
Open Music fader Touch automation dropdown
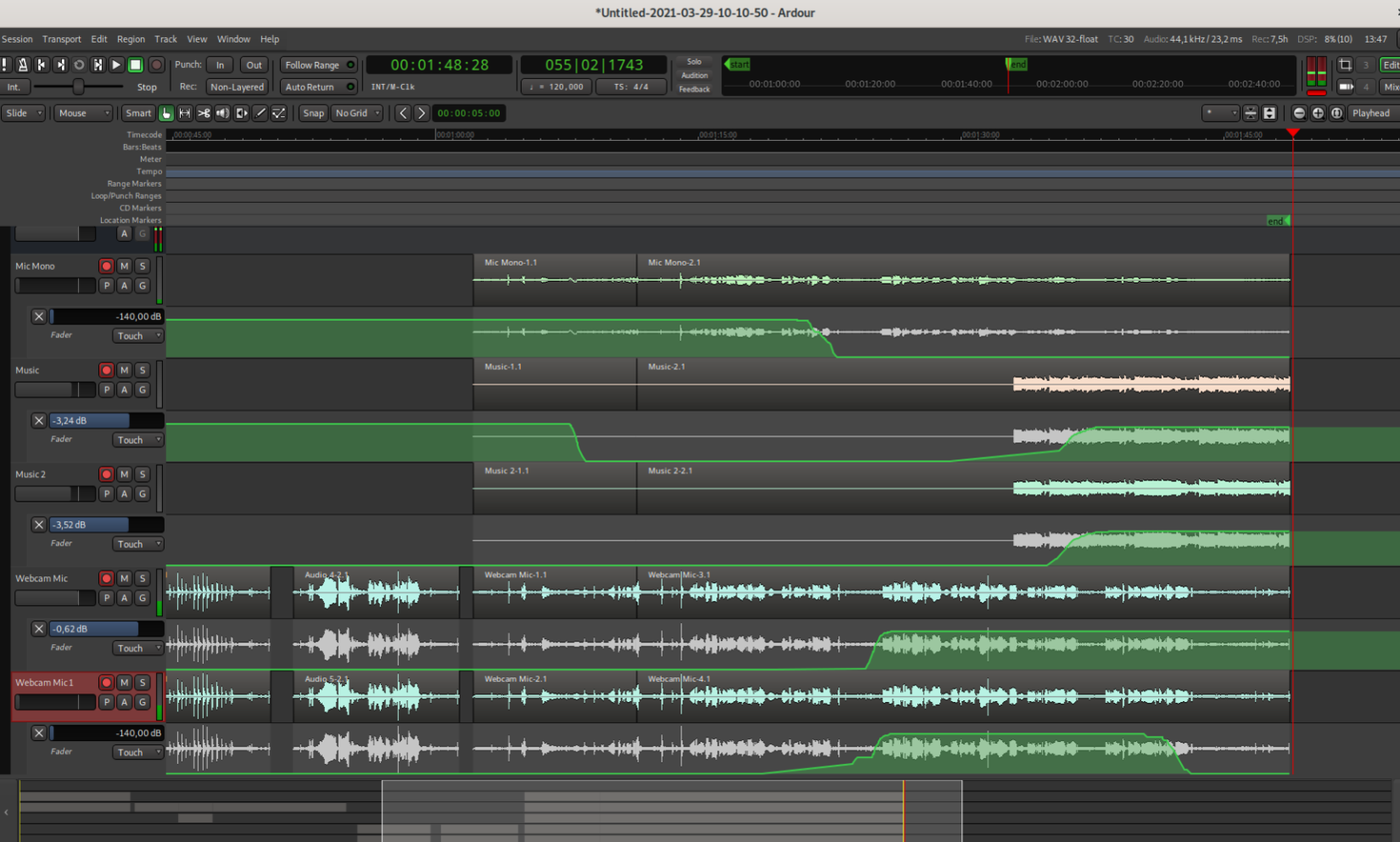pyautogui.click(x=137, y=440)
